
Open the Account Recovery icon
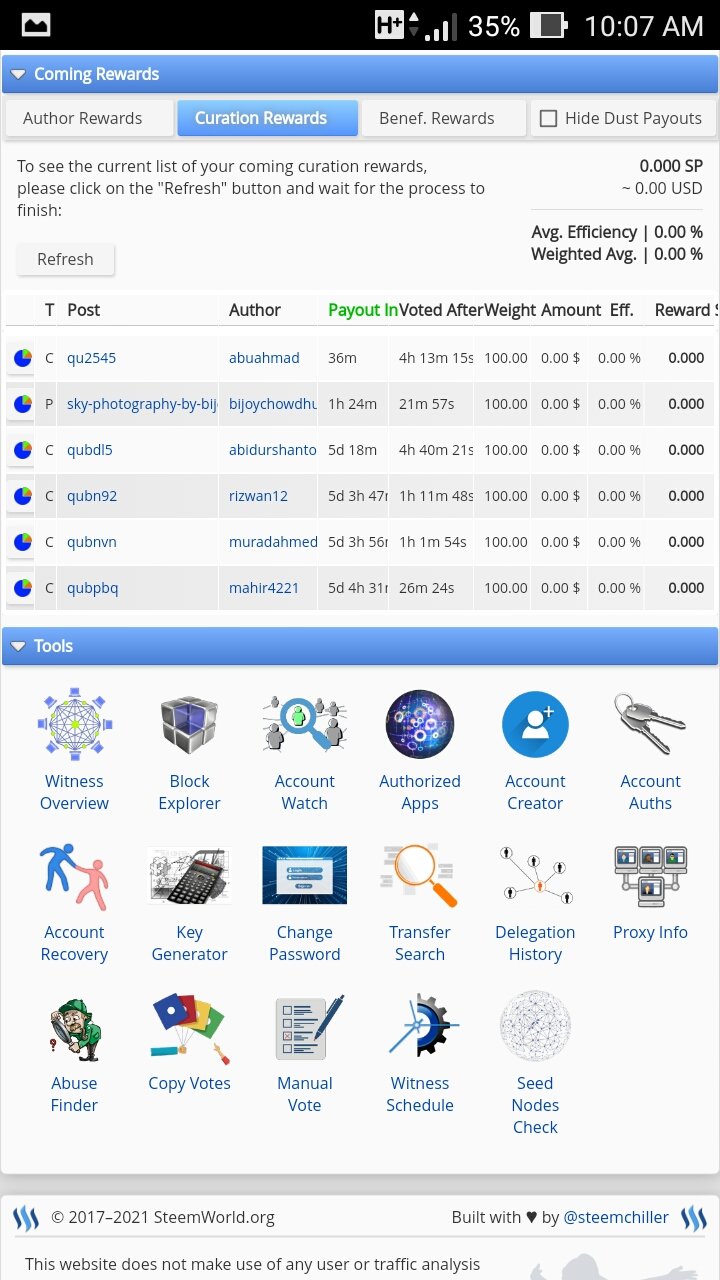pos(74,875)
